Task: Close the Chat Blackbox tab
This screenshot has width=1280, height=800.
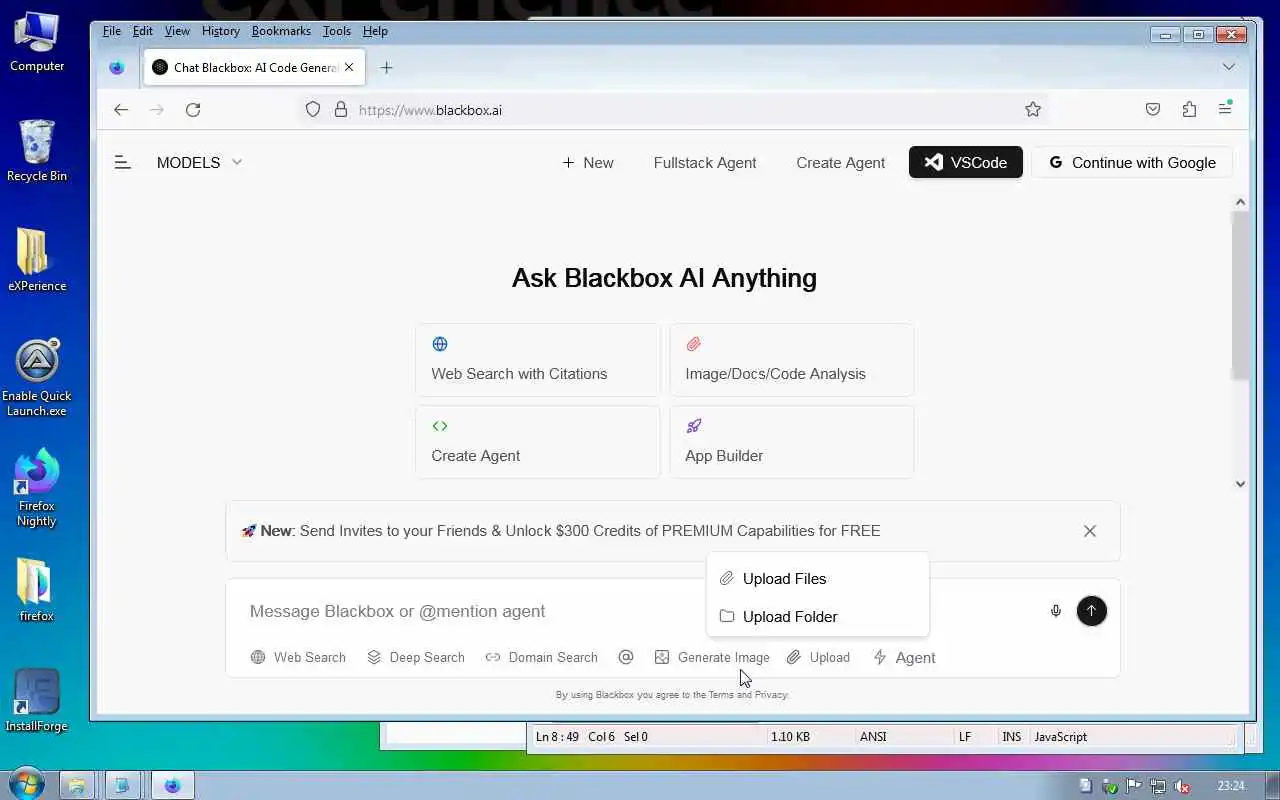Action: (x=349, y=67)
